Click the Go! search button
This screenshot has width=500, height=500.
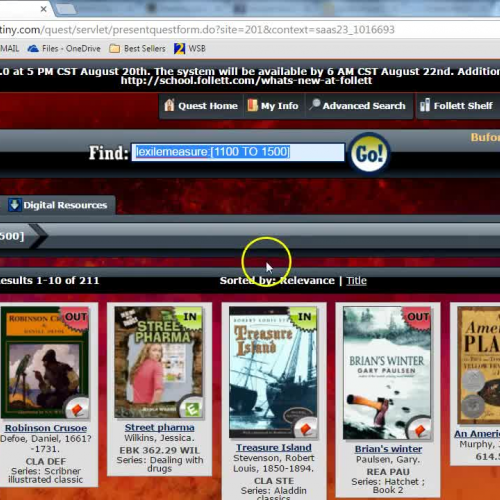tap(369, 153)
